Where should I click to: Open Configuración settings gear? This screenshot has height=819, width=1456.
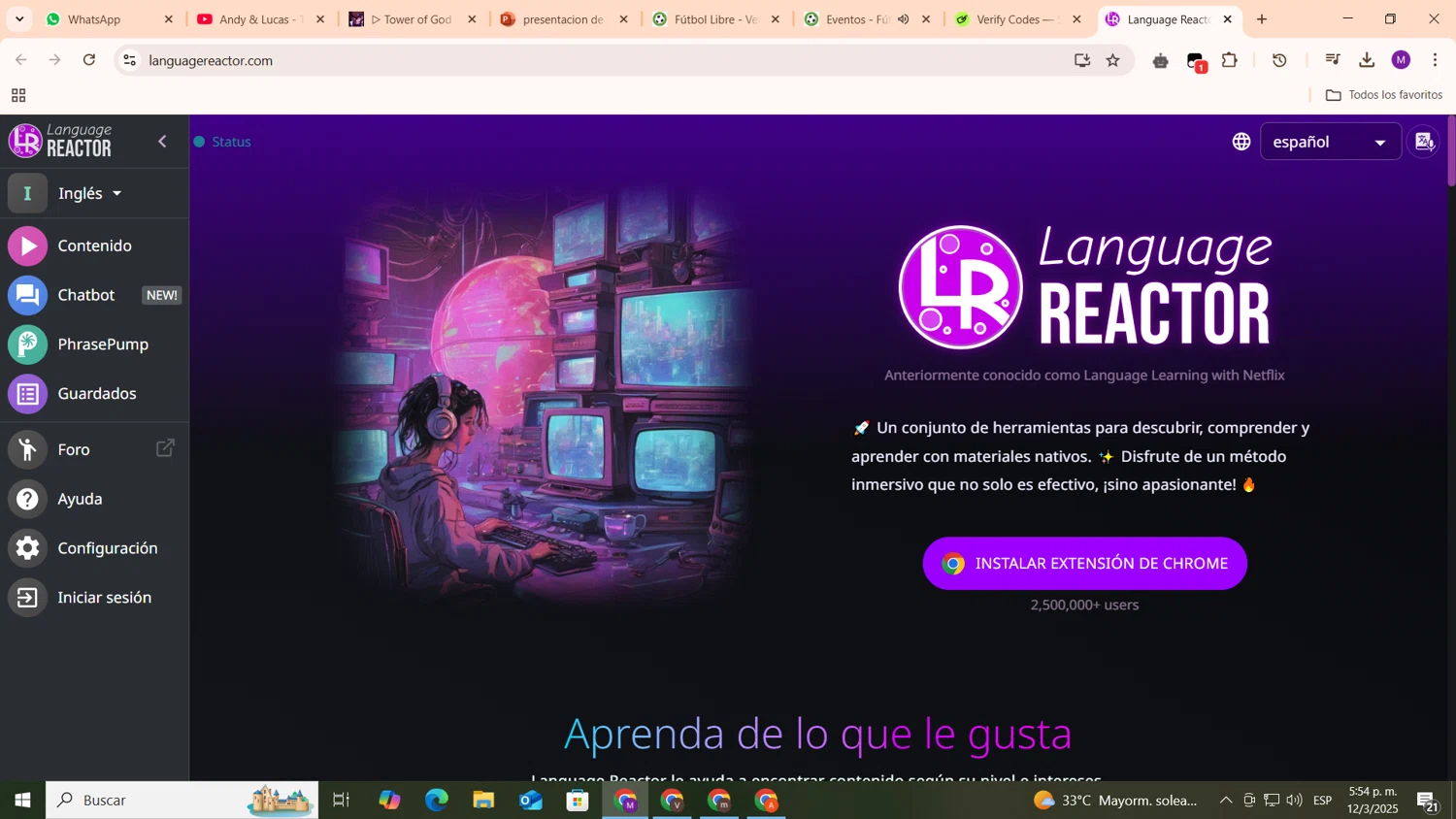point(27,548)
